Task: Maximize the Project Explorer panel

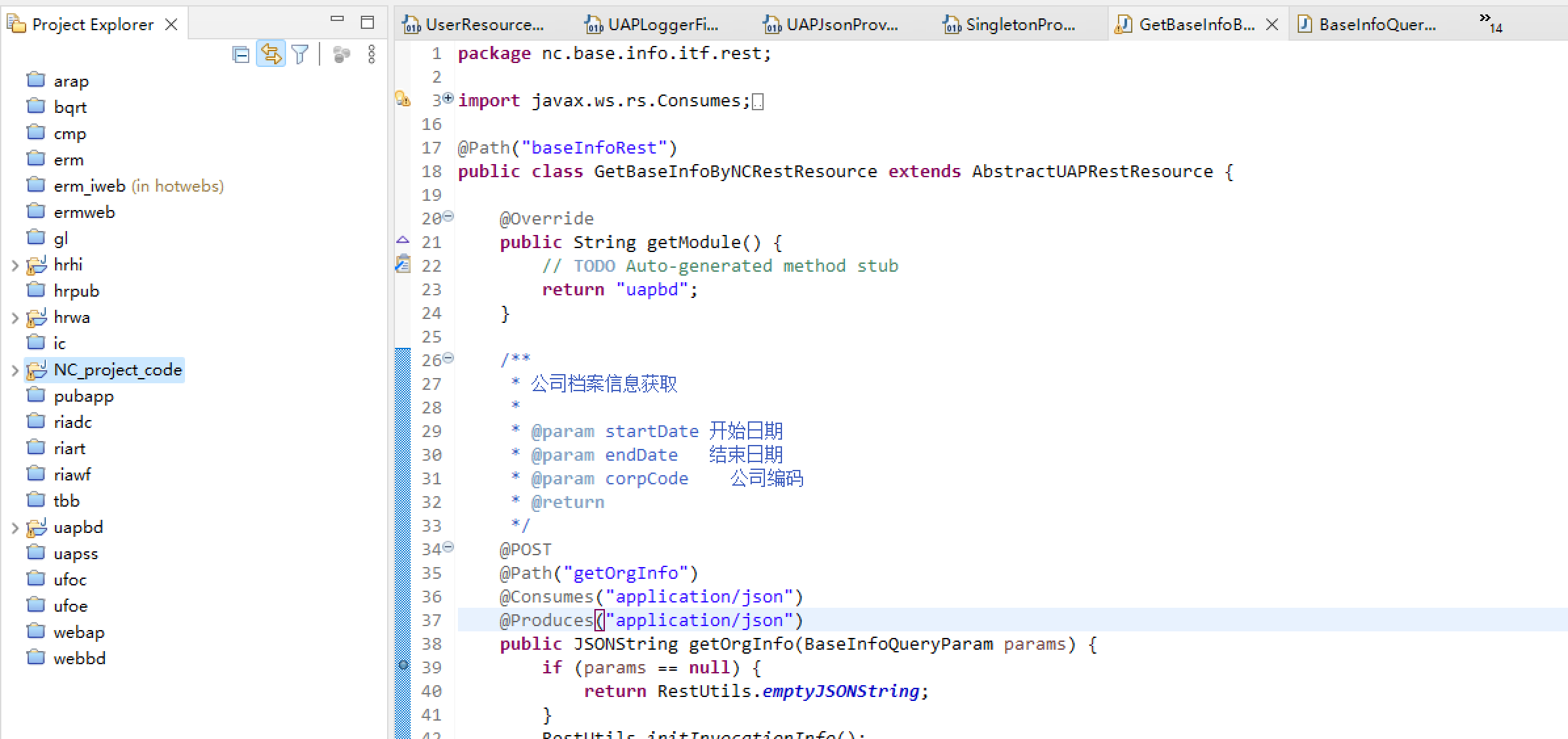Action: click(x=367, y=22)
